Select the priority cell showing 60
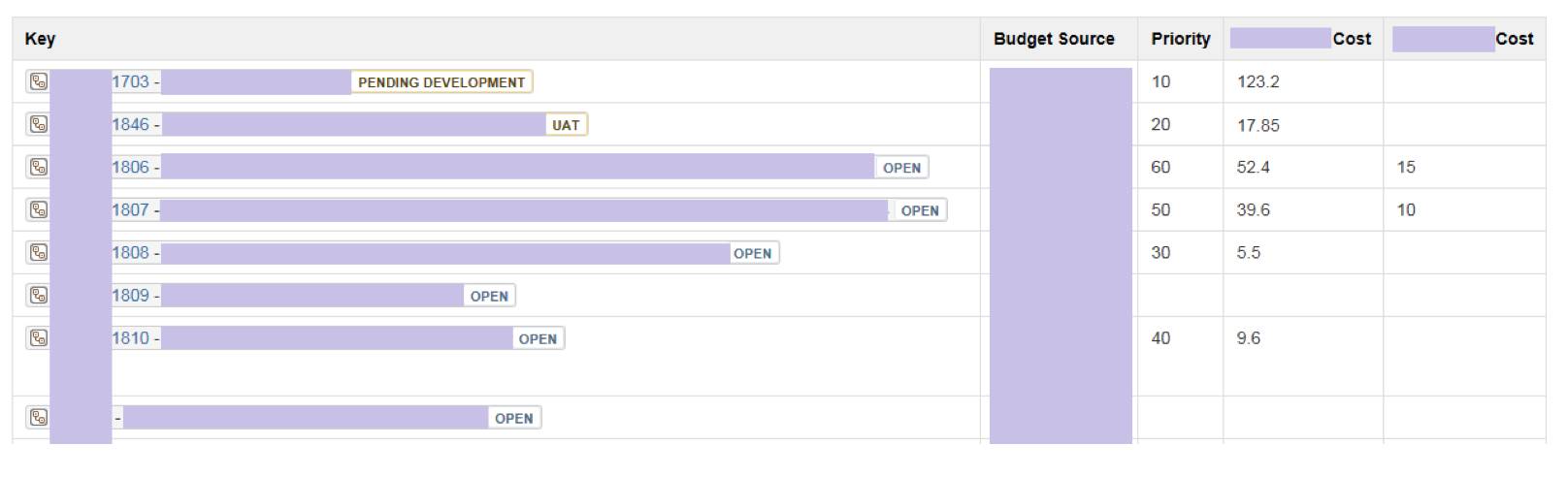This screenshot has width=1568, height=477. coord(1160,167)
